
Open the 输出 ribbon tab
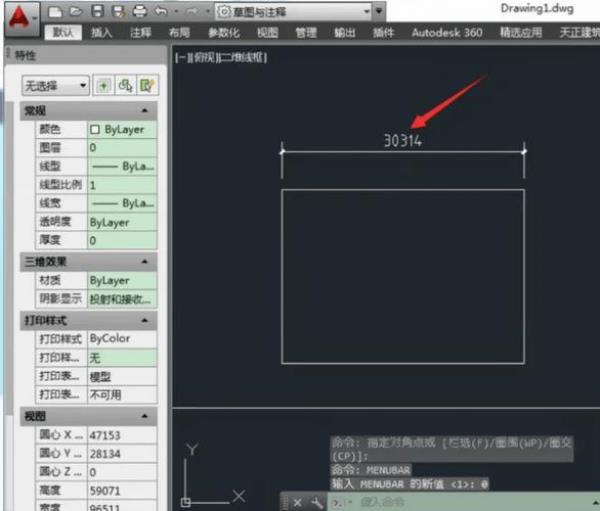345,33
